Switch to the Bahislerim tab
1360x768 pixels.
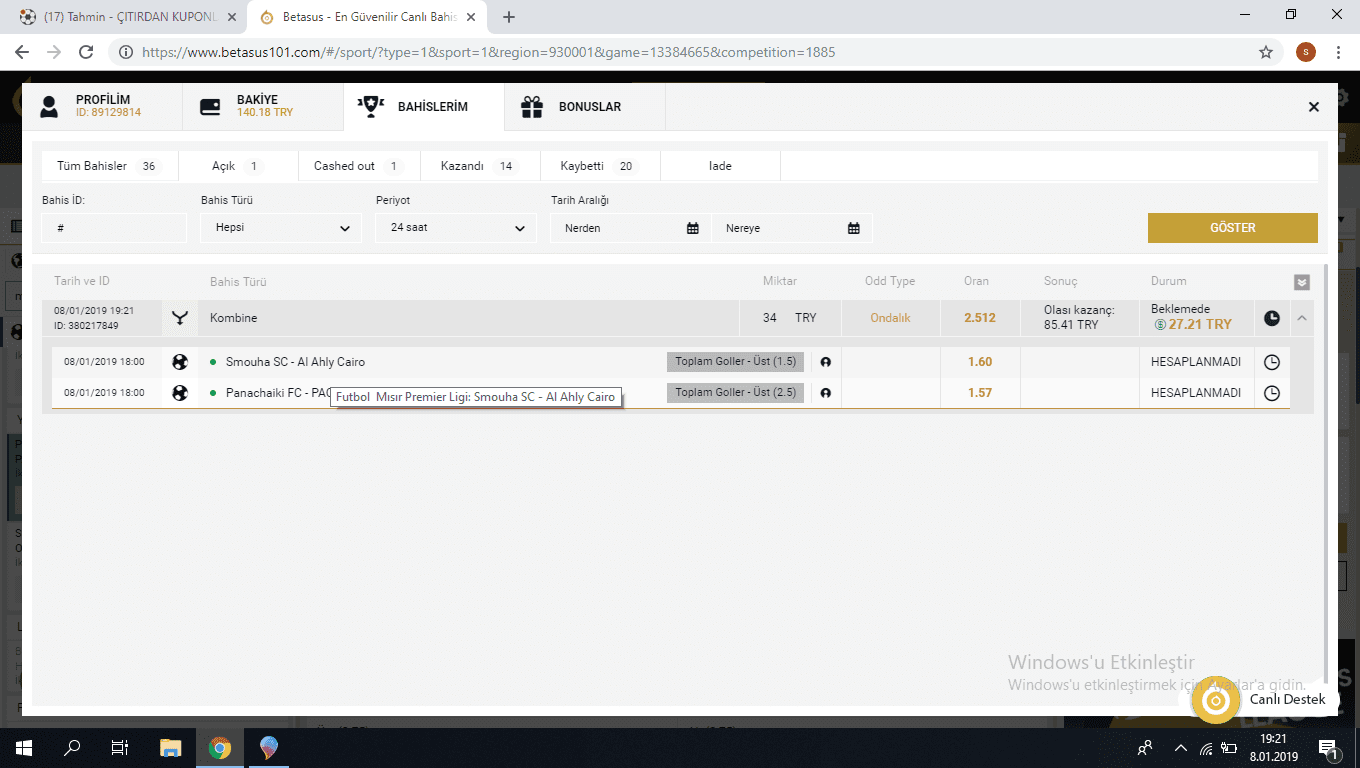[424, 107]
